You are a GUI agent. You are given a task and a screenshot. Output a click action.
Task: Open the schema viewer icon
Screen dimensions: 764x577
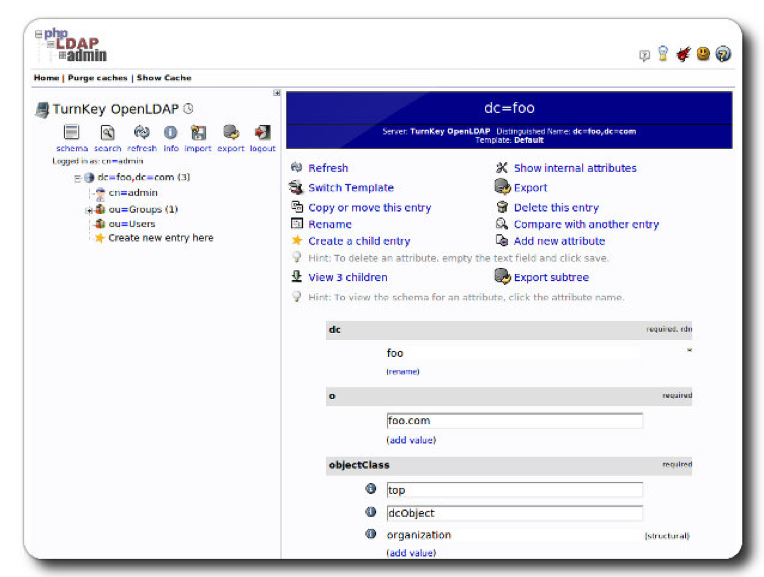click(72, 132)
